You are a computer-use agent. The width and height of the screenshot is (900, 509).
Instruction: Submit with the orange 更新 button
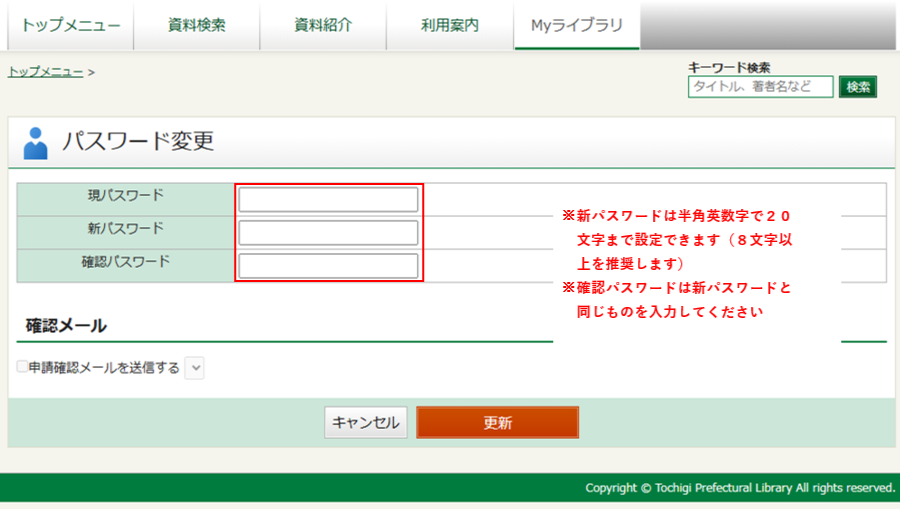coord(497,423)
